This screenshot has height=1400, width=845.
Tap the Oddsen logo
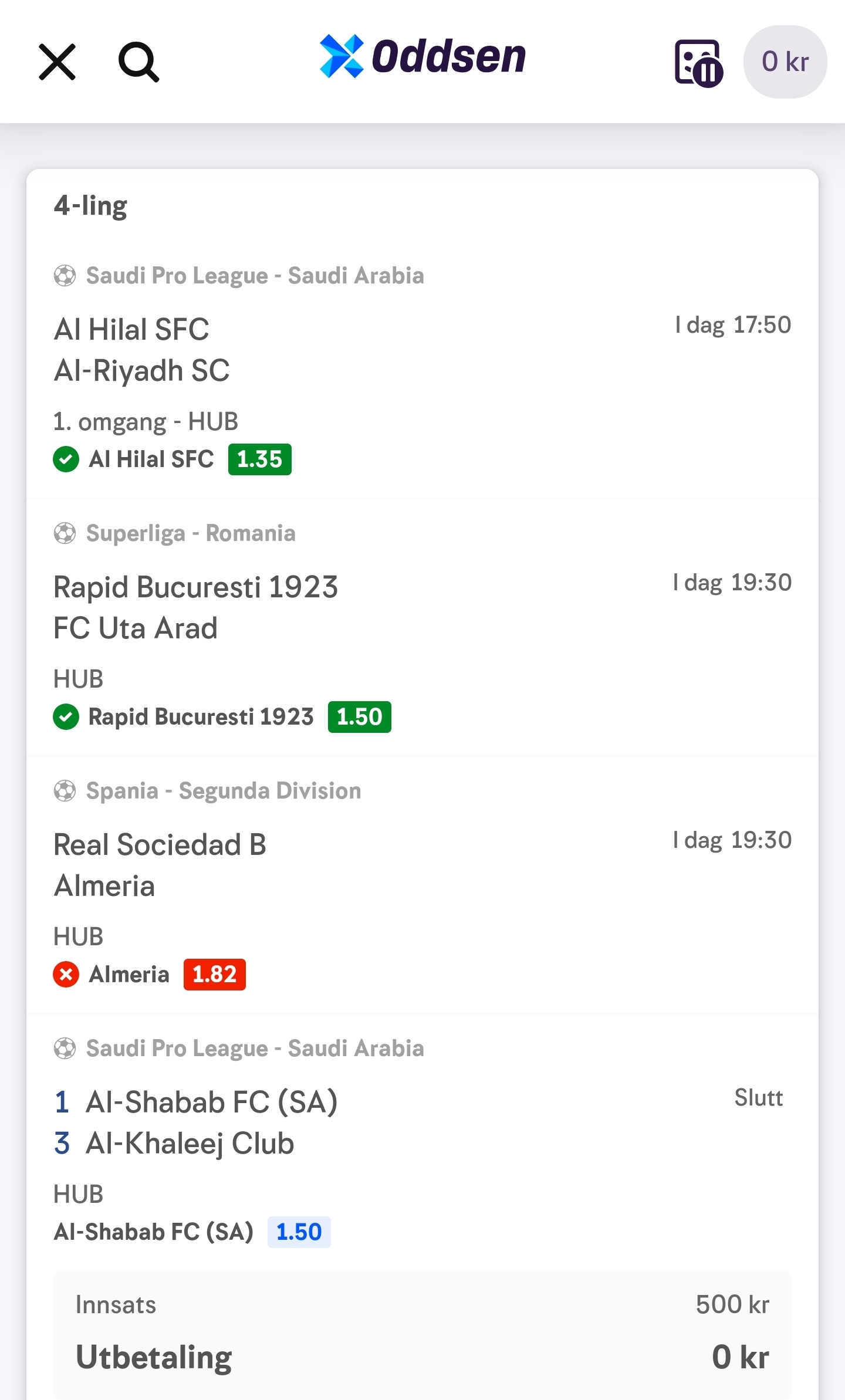pyautogui.click(x=422, y=57)
